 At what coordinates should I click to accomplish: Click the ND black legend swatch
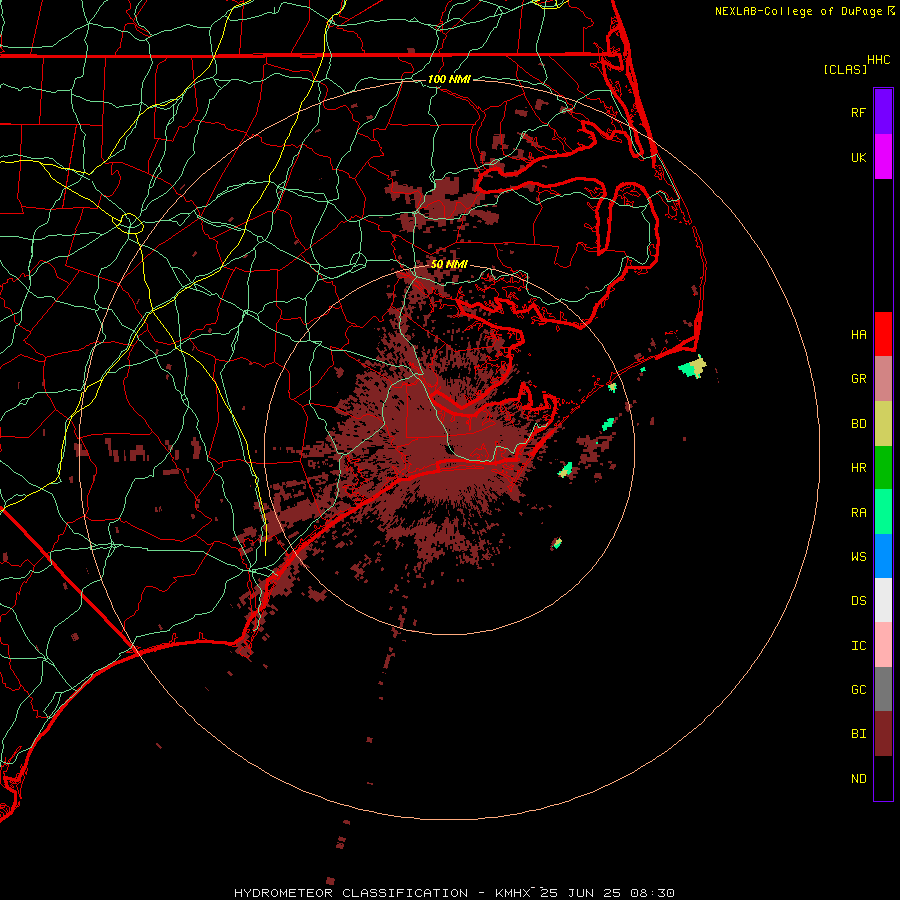[x=883, y=778]
